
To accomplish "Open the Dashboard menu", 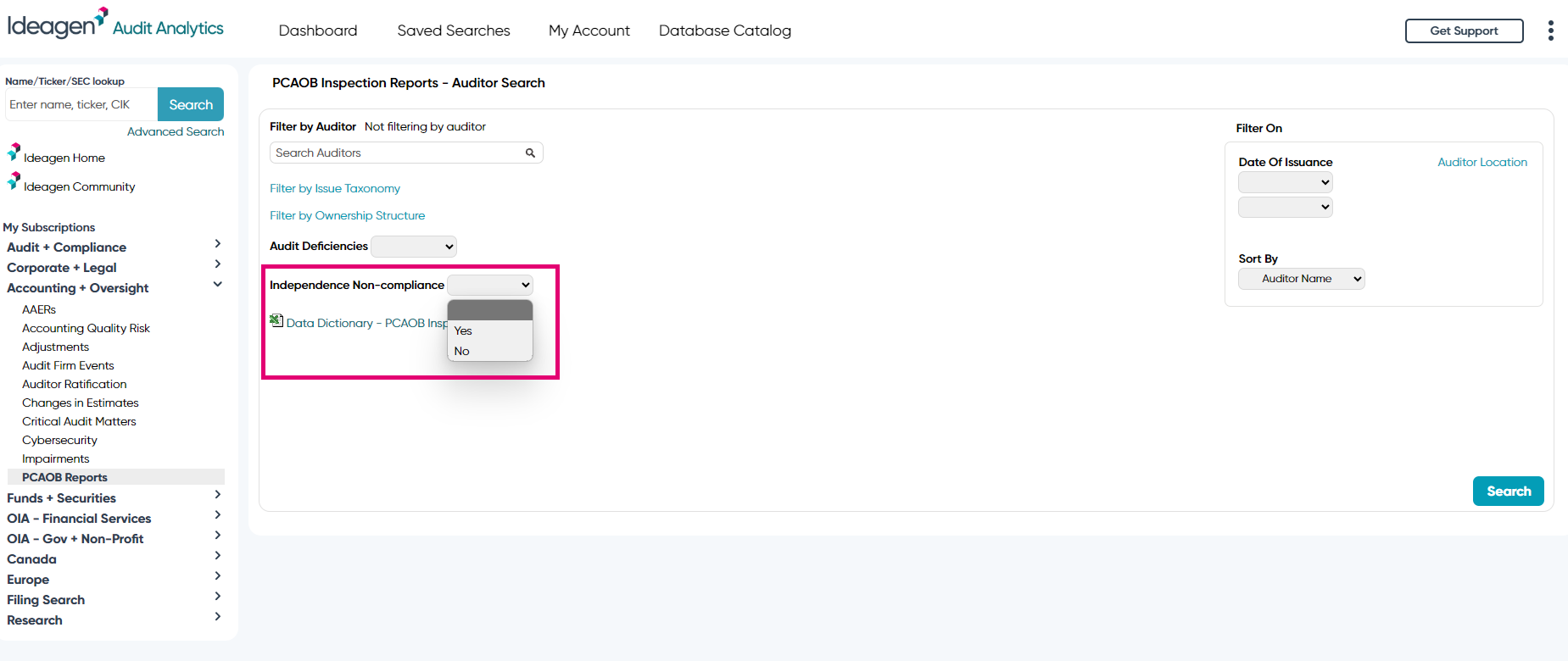I will 318,31.
